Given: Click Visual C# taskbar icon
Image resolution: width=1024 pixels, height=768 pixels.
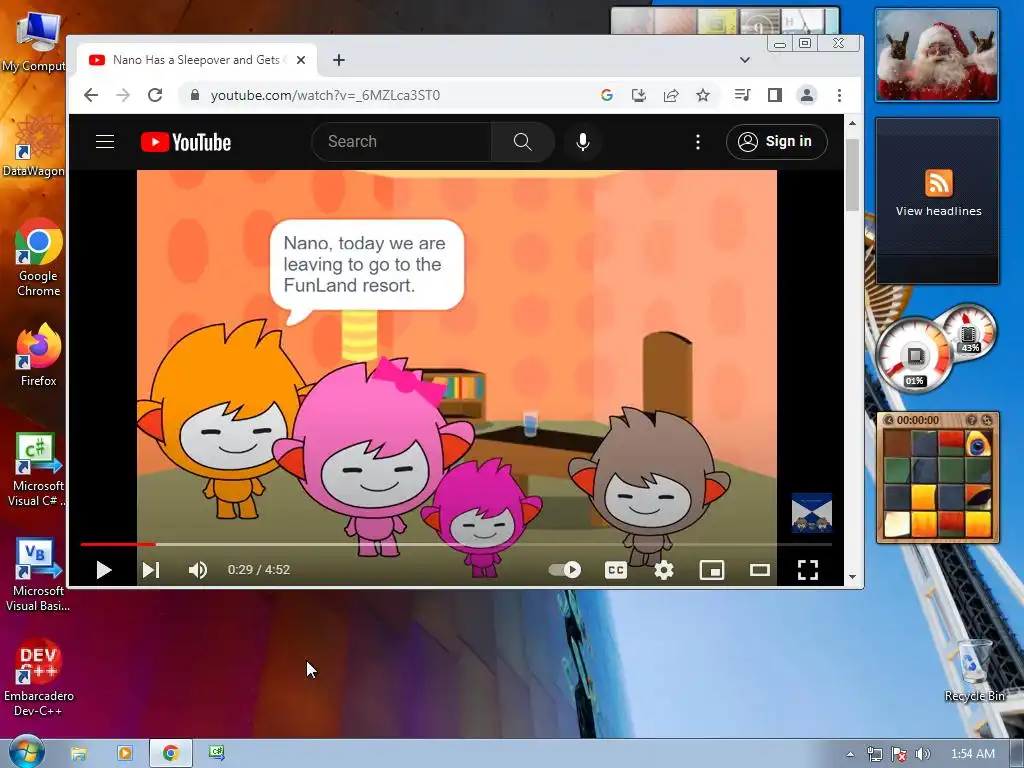Looking at the screenshot, I should 217,754.
